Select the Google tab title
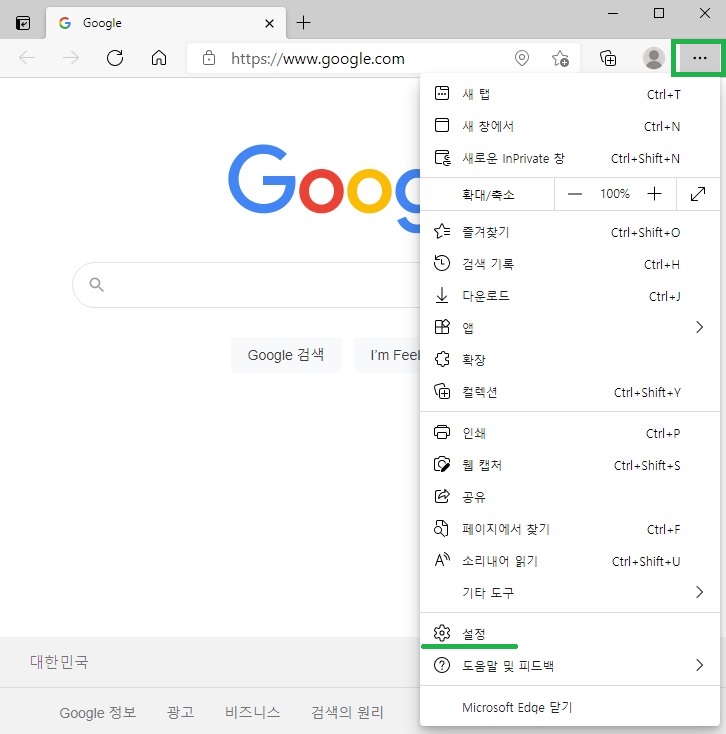This screenshot has width=726, height=734. (102, 23)
